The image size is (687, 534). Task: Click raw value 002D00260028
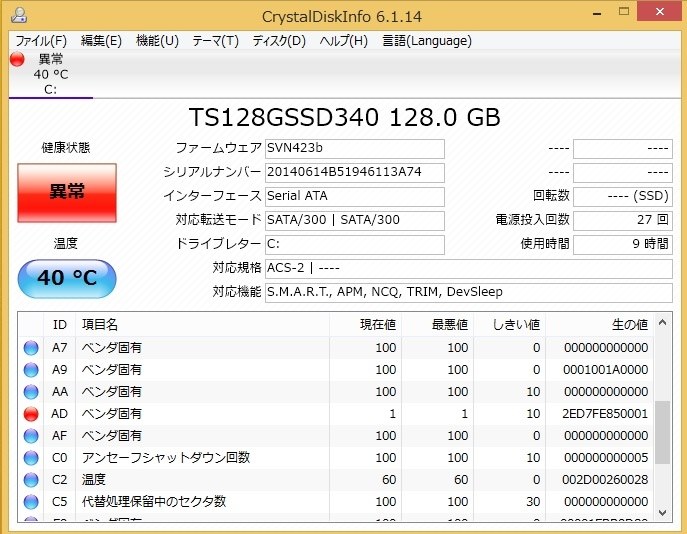[x=605, y=480]
